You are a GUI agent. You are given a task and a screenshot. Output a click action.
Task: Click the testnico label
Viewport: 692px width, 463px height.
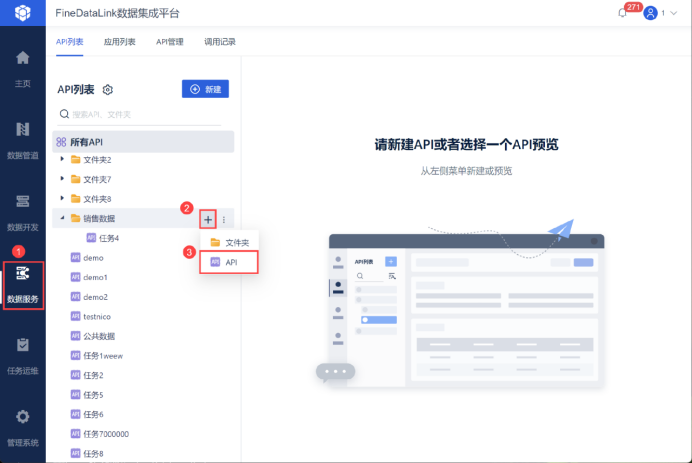[x=97, y=316]
